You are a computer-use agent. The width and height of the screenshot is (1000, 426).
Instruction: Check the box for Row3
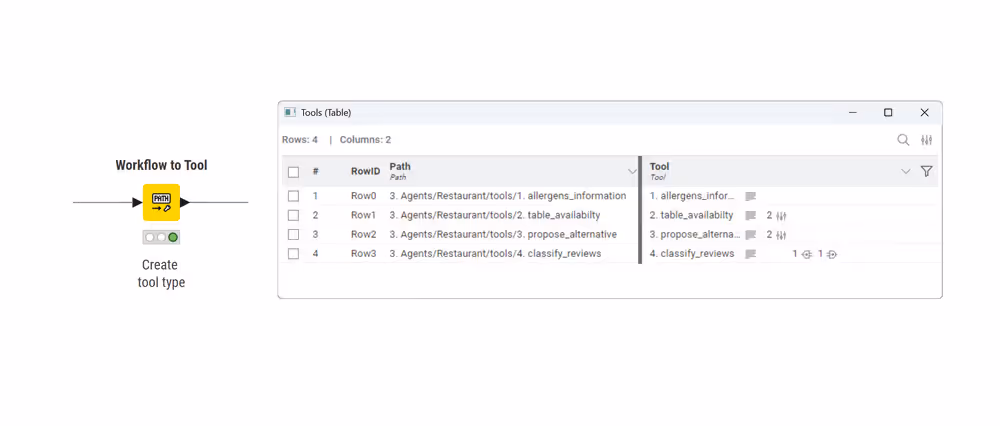(x=293, y=253)
